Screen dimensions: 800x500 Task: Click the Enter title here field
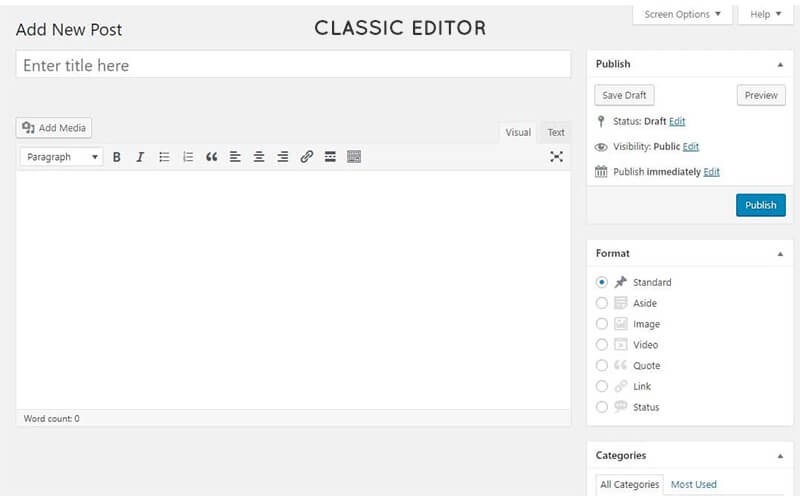pyautogui.click(x=293, y=65)
